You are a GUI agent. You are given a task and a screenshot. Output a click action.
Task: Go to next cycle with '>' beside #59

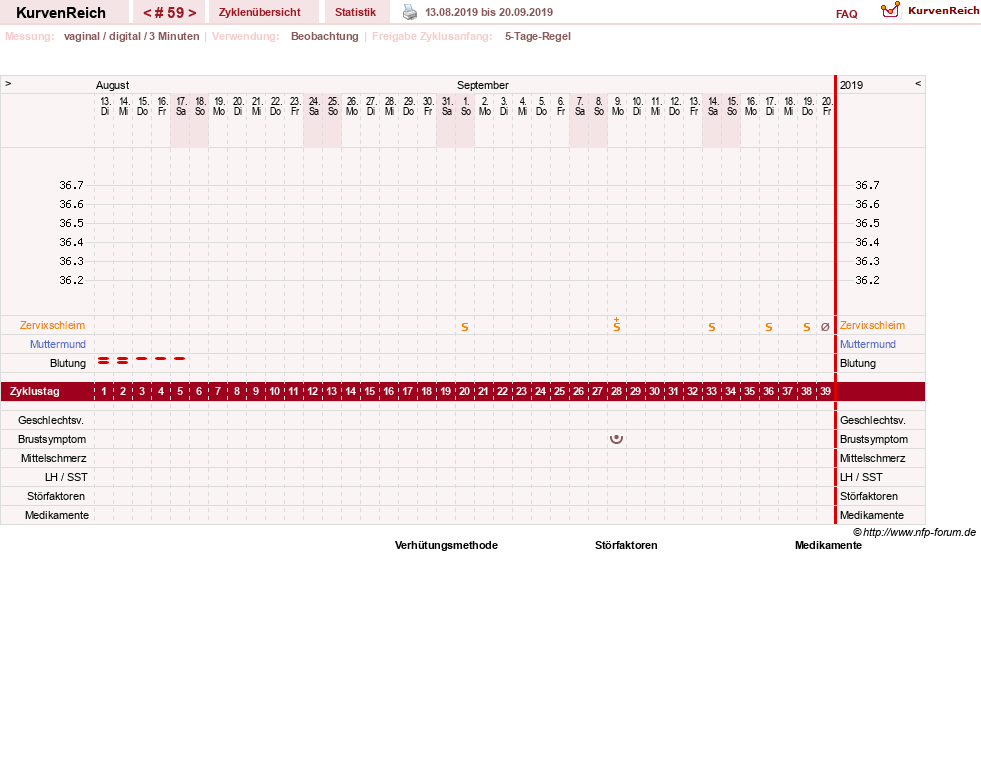pos(192,13)
